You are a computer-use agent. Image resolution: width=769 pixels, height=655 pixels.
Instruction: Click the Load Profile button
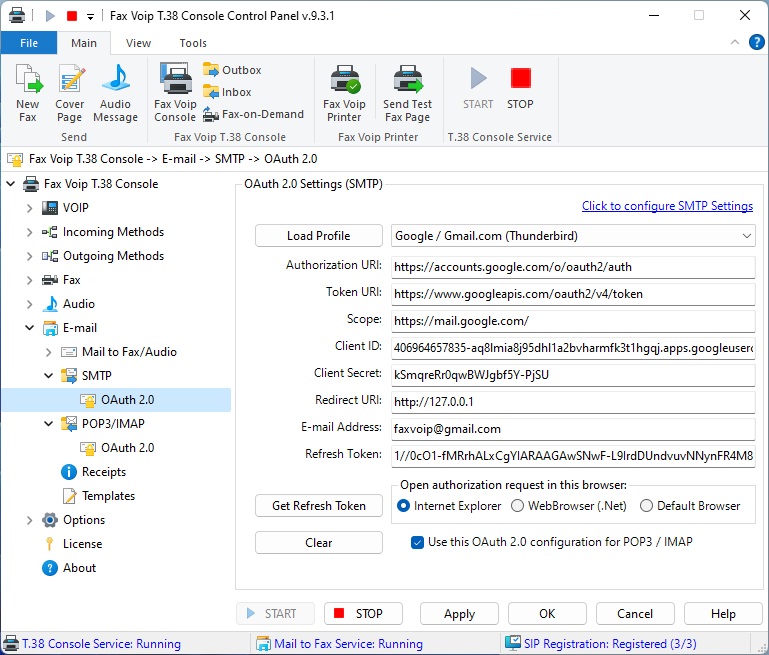(319, 236)
